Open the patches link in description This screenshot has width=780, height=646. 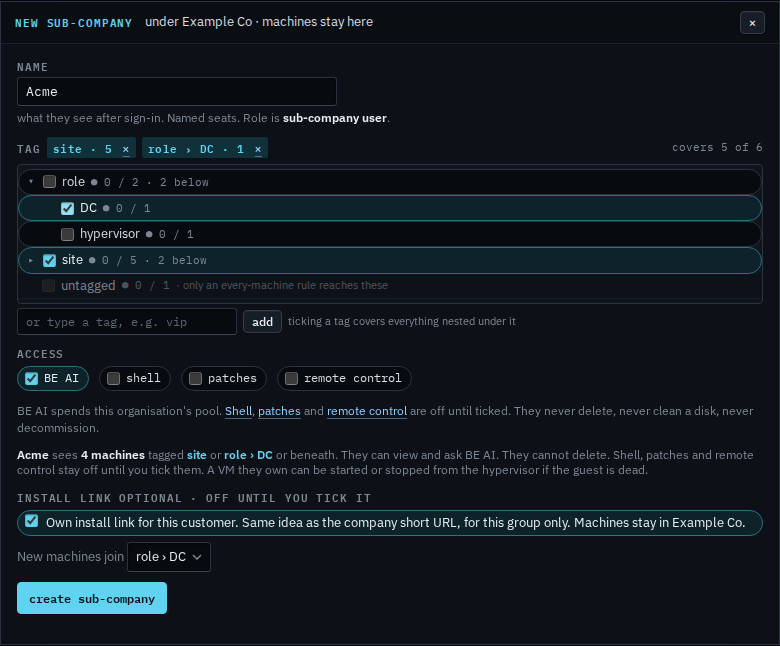point(279,411)
